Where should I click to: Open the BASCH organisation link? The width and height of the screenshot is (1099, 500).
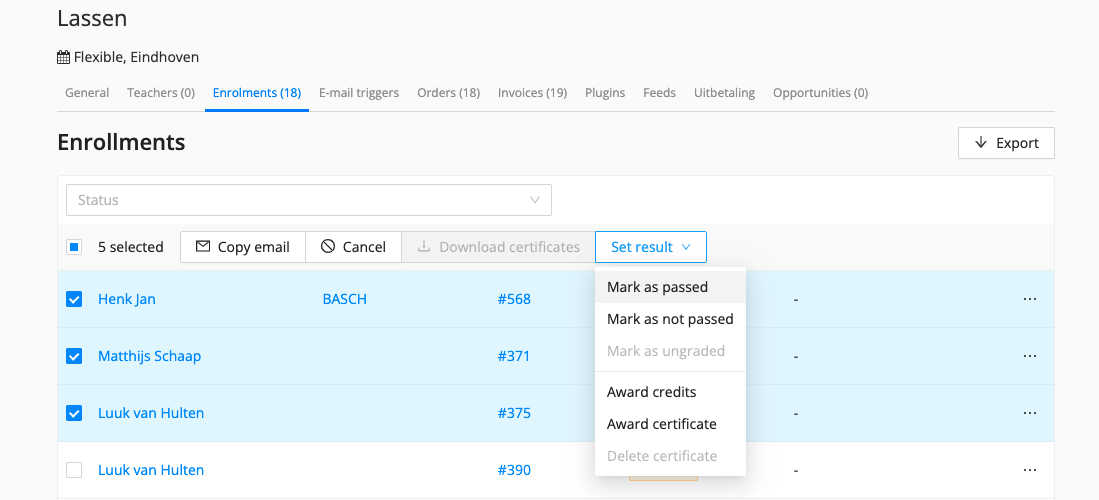[x=344, y=299]
